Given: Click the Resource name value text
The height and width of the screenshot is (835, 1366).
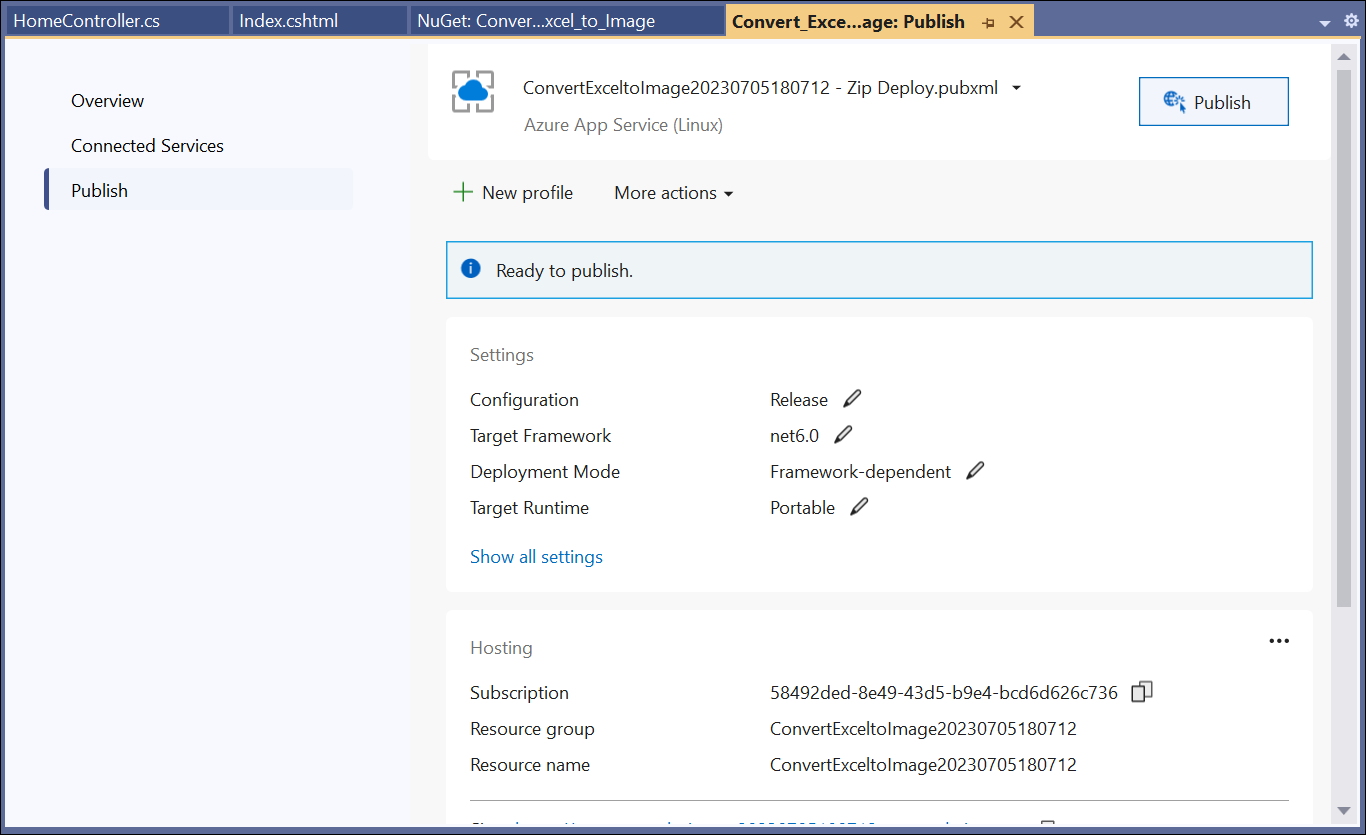Looking at the screenshot, I should (x=923, y=765).
